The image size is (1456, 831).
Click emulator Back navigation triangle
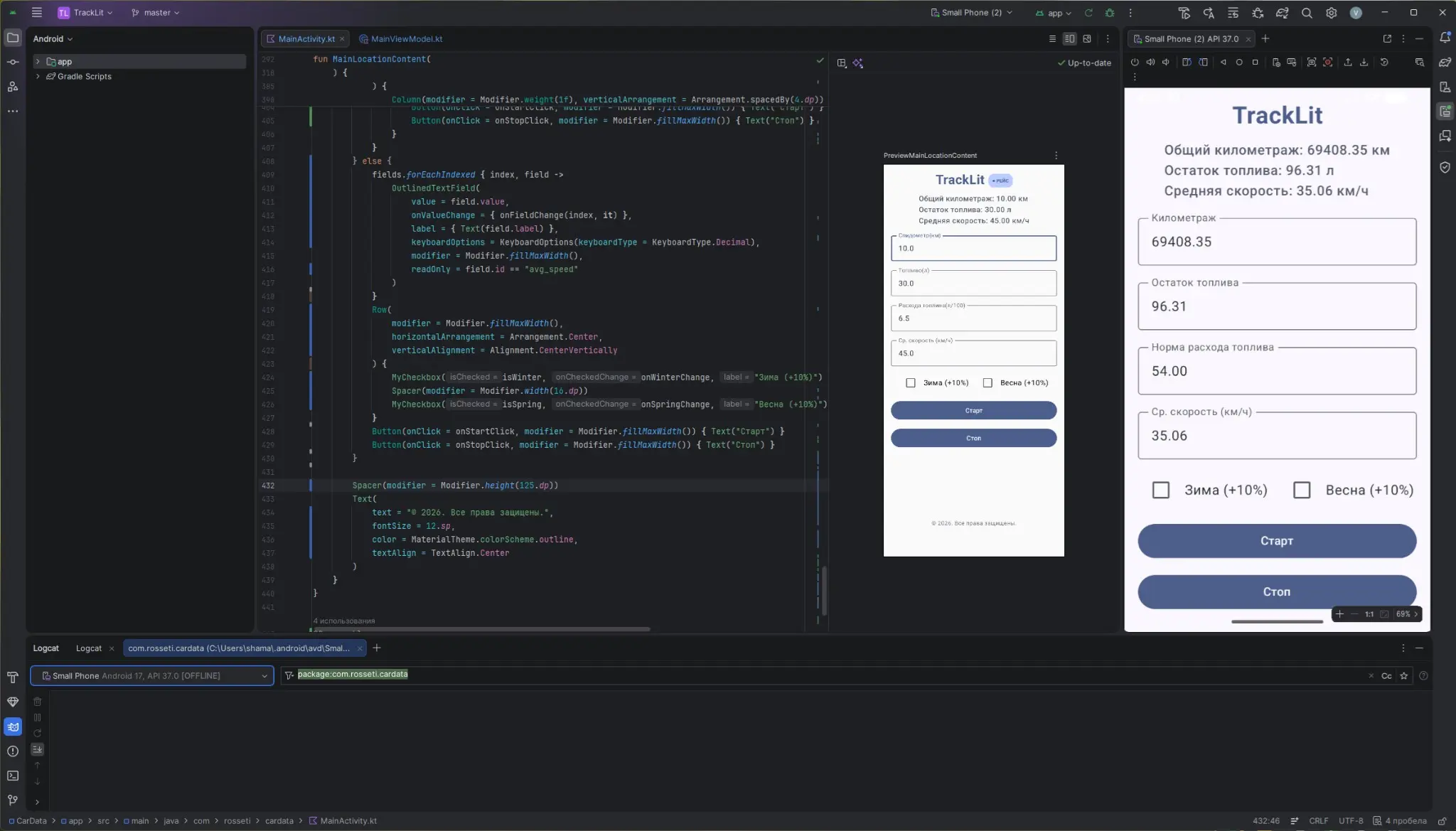click(1223, 63)
